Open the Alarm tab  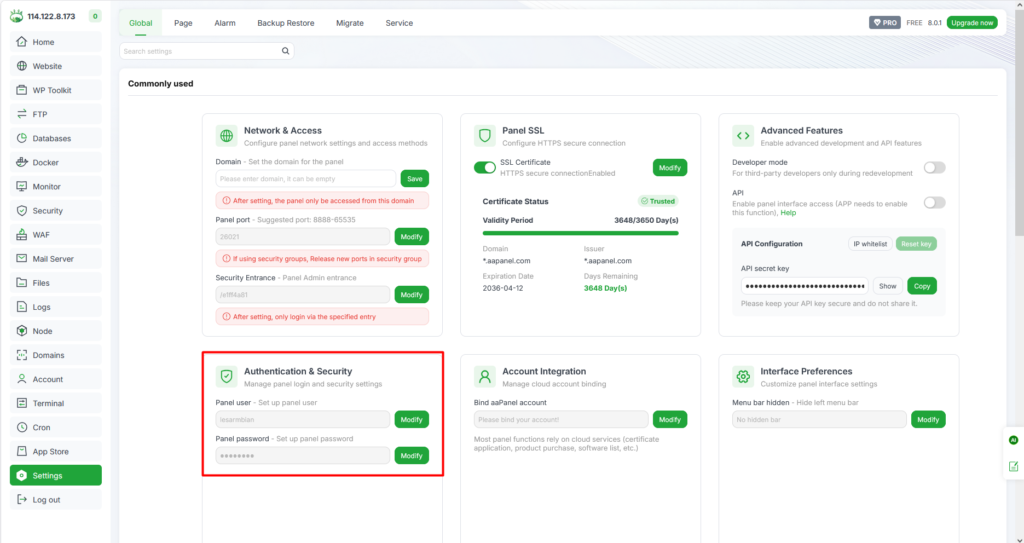tap(225, 23)
